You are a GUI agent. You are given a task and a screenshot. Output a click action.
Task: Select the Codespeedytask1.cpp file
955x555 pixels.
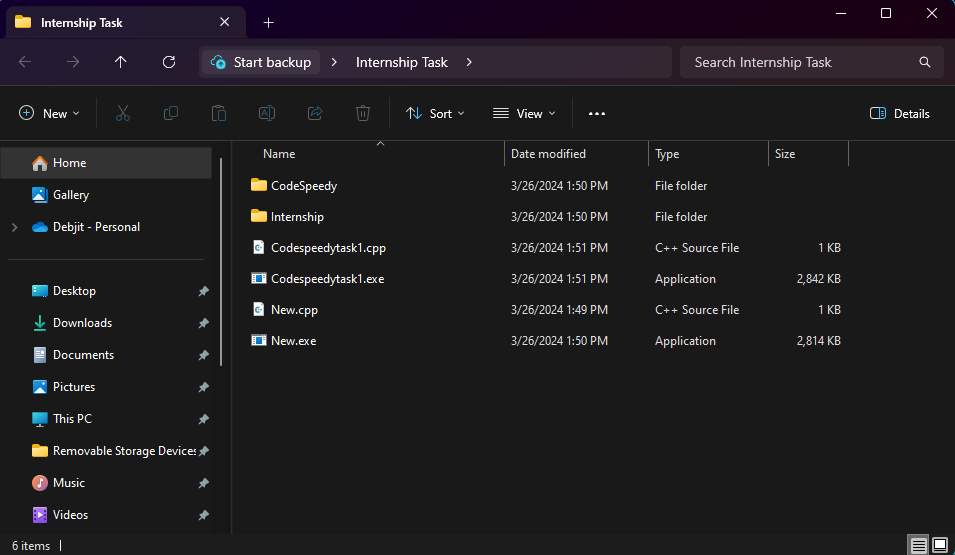pyautogui.click(x=328, y=248)
